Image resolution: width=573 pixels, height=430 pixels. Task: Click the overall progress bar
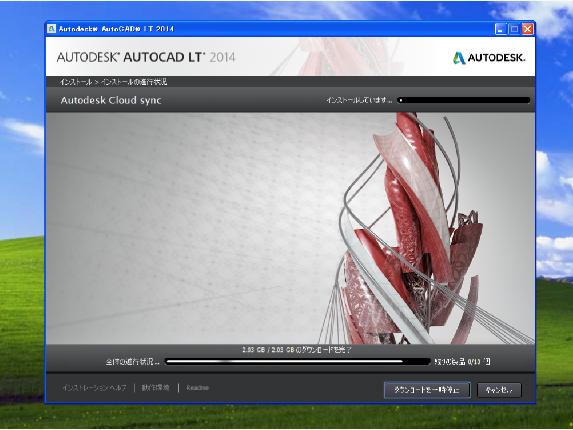click(298, 362)
